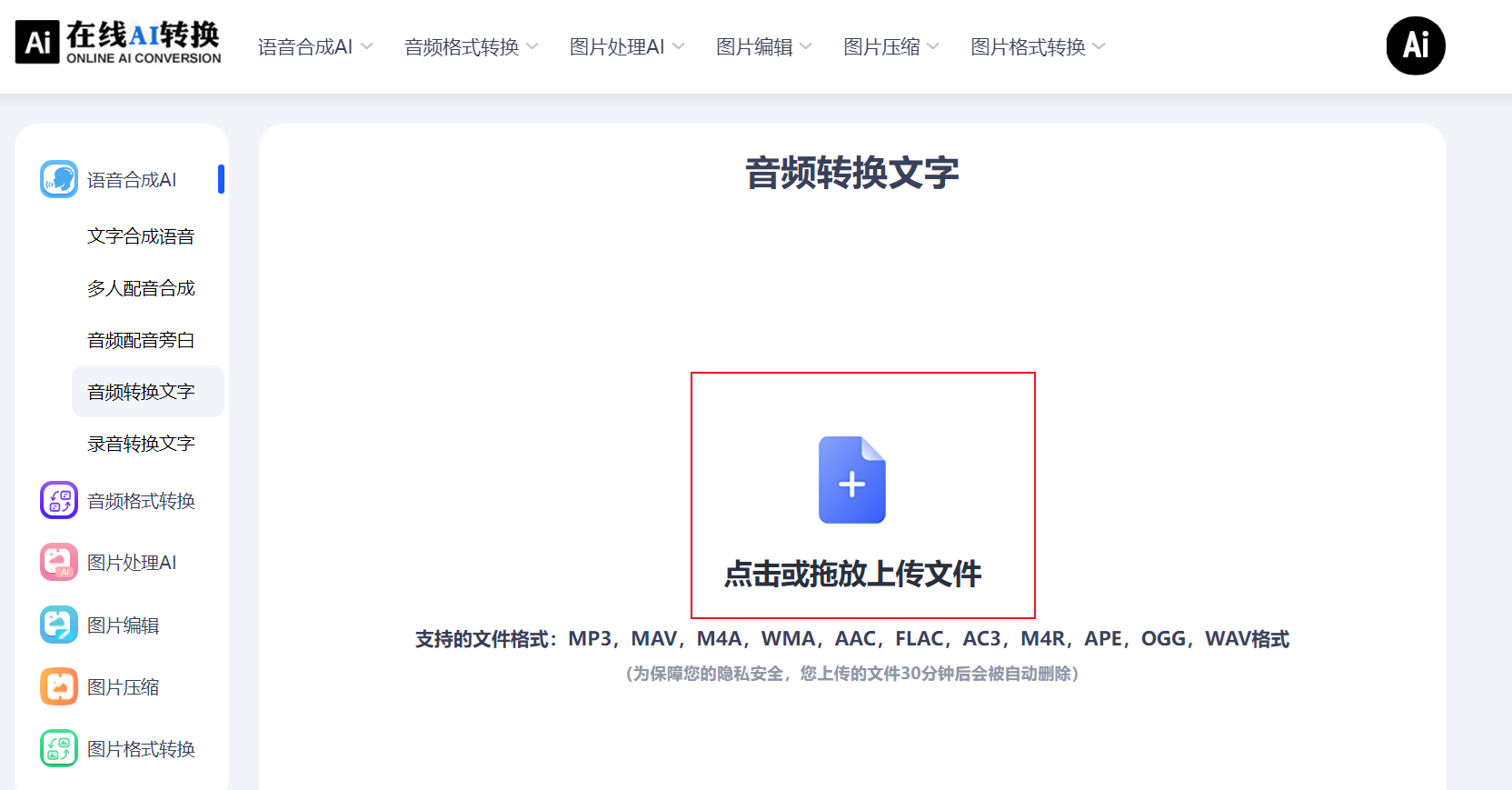Open the 图片格式转换 top navigation menu

1037,46
